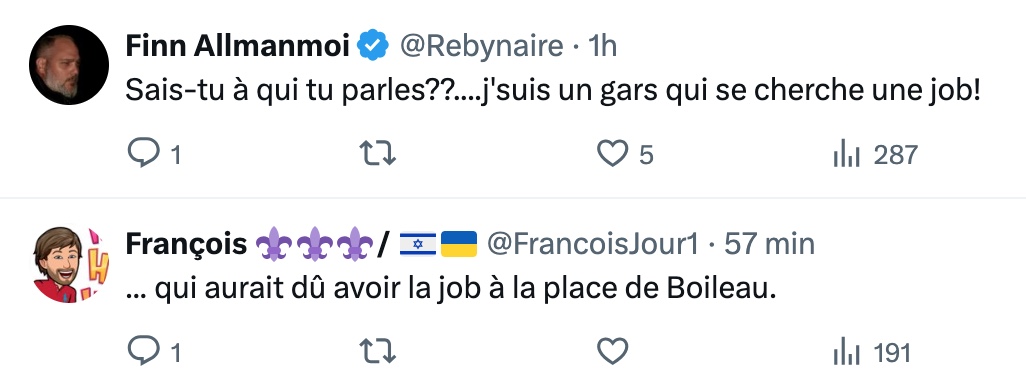Viewport: 1026px width, 390px height.
Task: Open François's cartoon avatar
Action: click(x=69, y=264)
